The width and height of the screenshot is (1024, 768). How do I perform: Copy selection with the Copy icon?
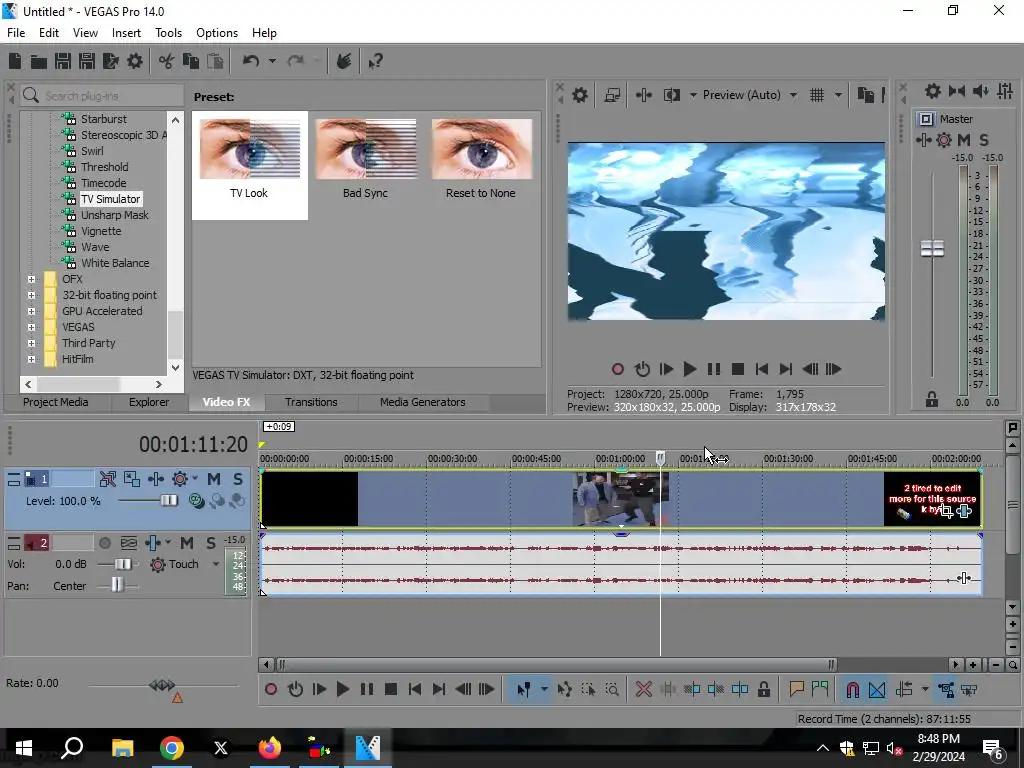tap(191, 61)
